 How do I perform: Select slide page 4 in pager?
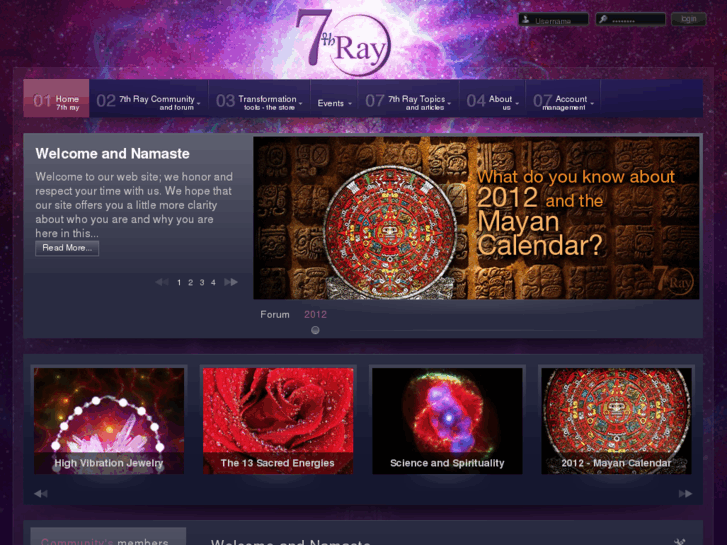point(213,282)
